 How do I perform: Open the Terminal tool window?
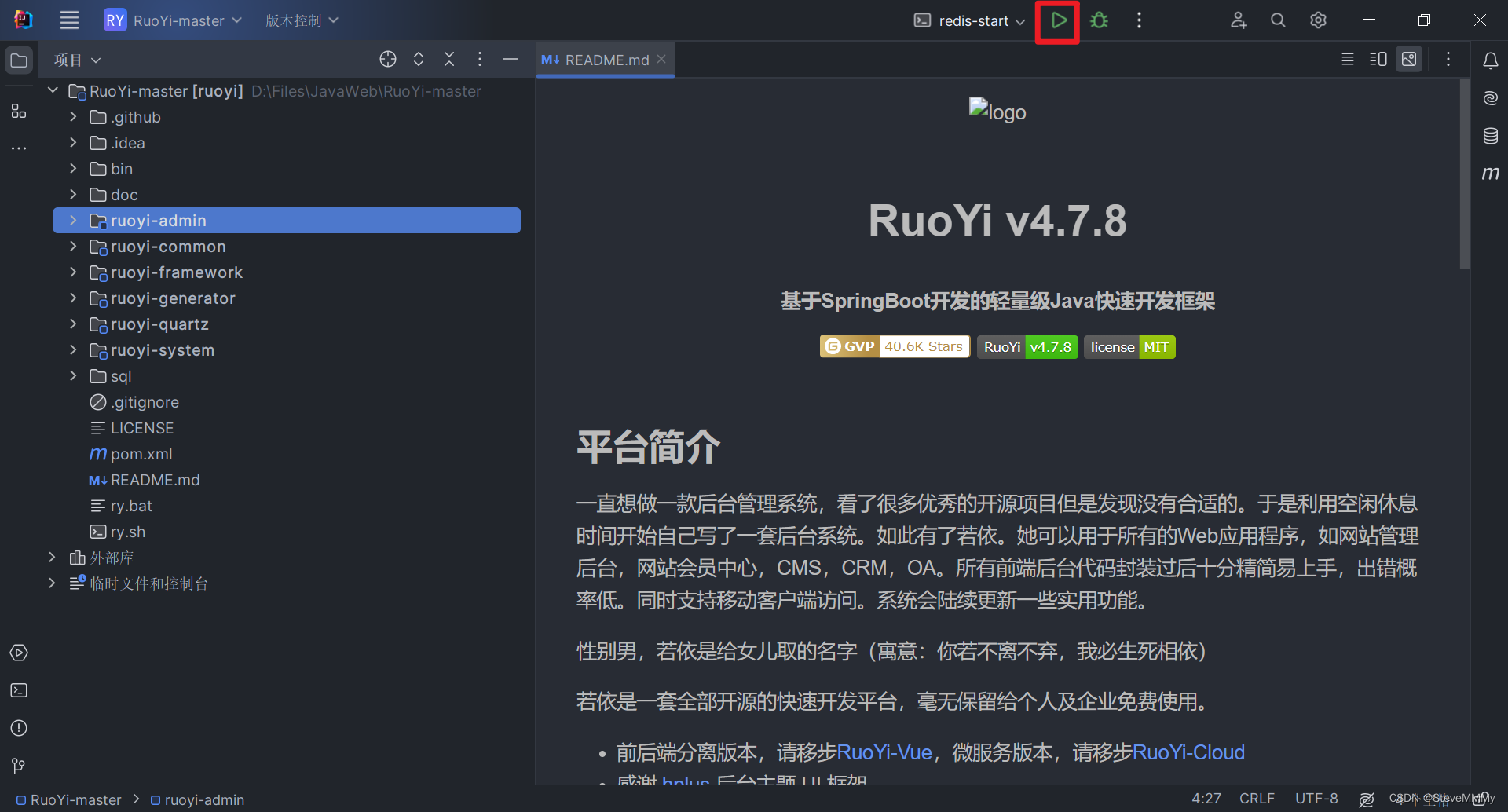[x=19, y=690]
